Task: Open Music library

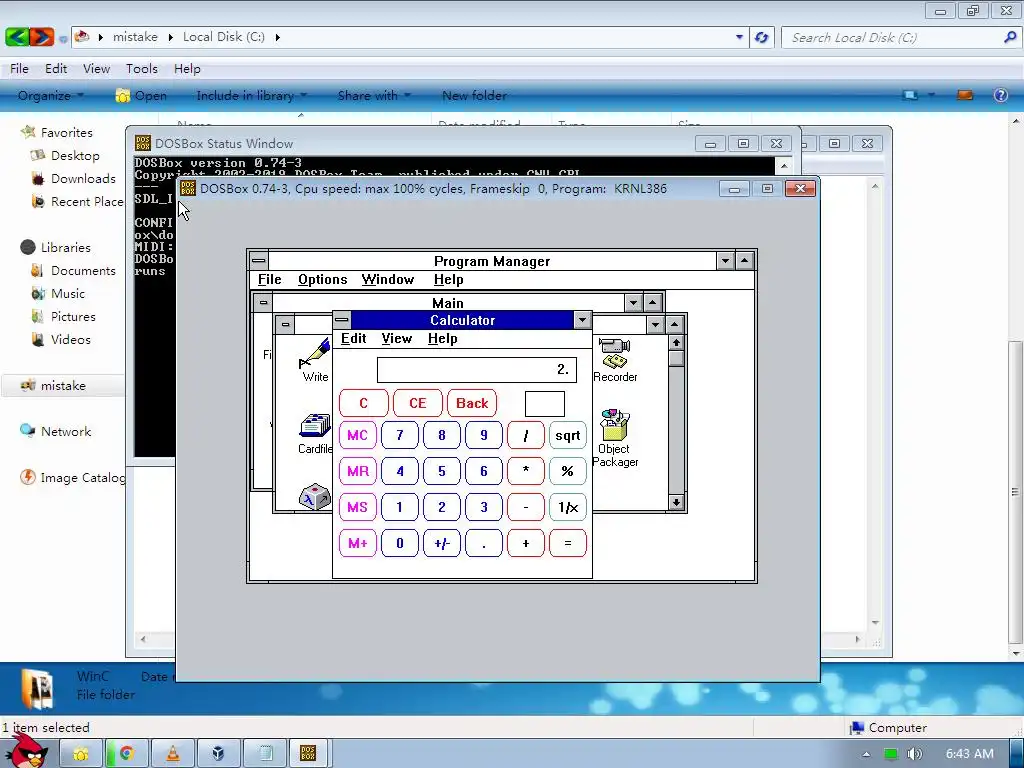Action: (x=67, y=293)
